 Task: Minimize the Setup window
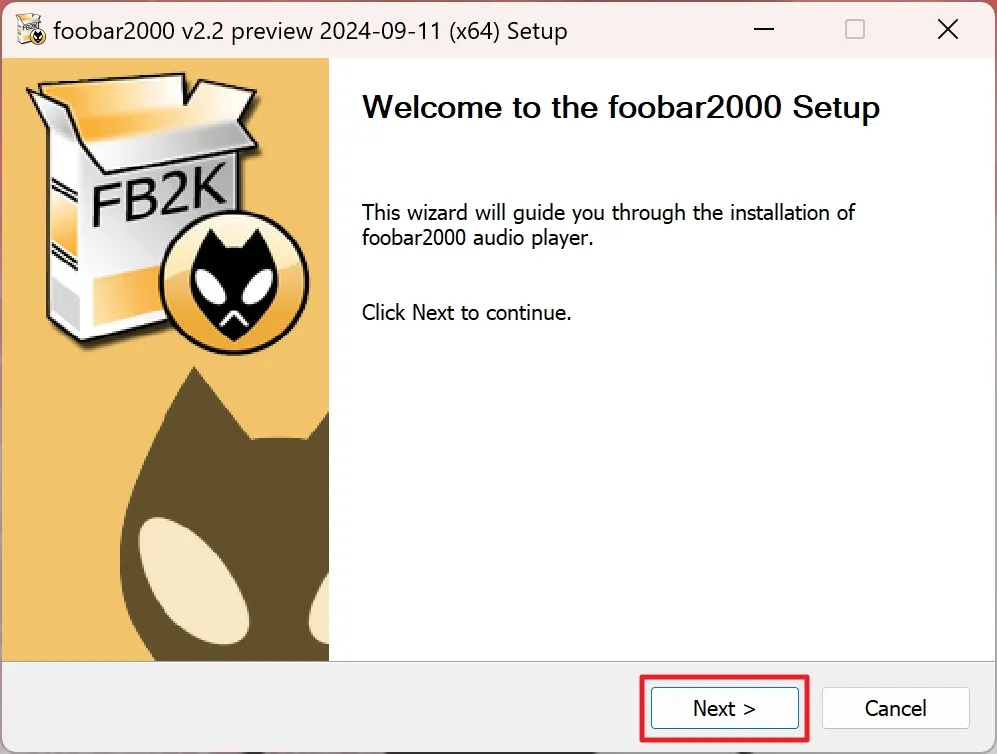click(x=764, y=29)
